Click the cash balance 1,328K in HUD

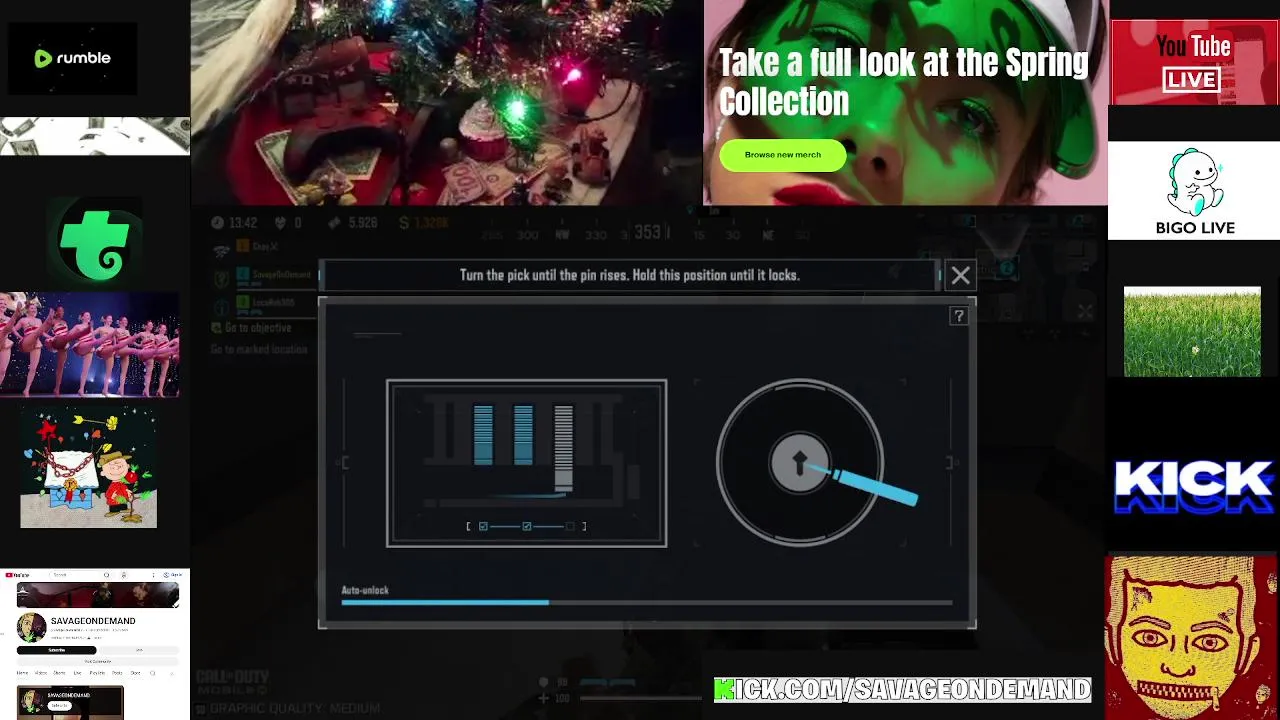(x=424, y=222)
